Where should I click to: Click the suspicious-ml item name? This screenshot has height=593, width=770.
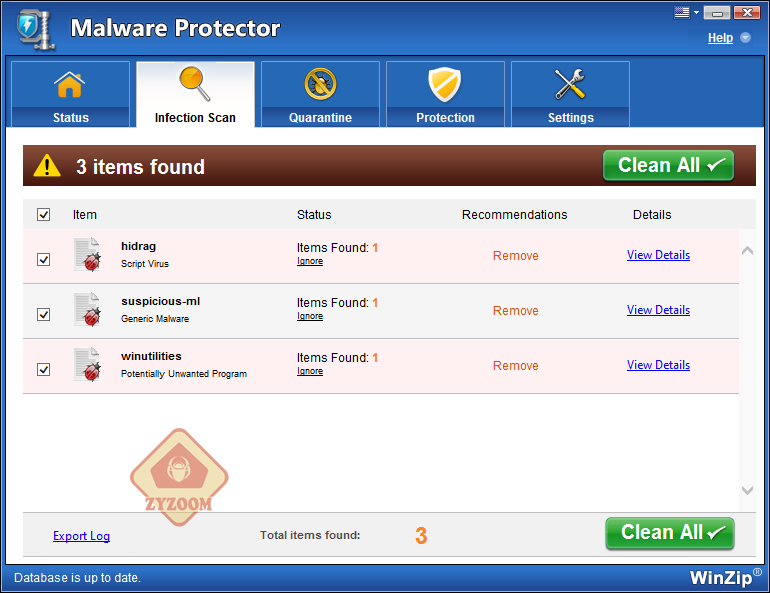tap(161, 301)
